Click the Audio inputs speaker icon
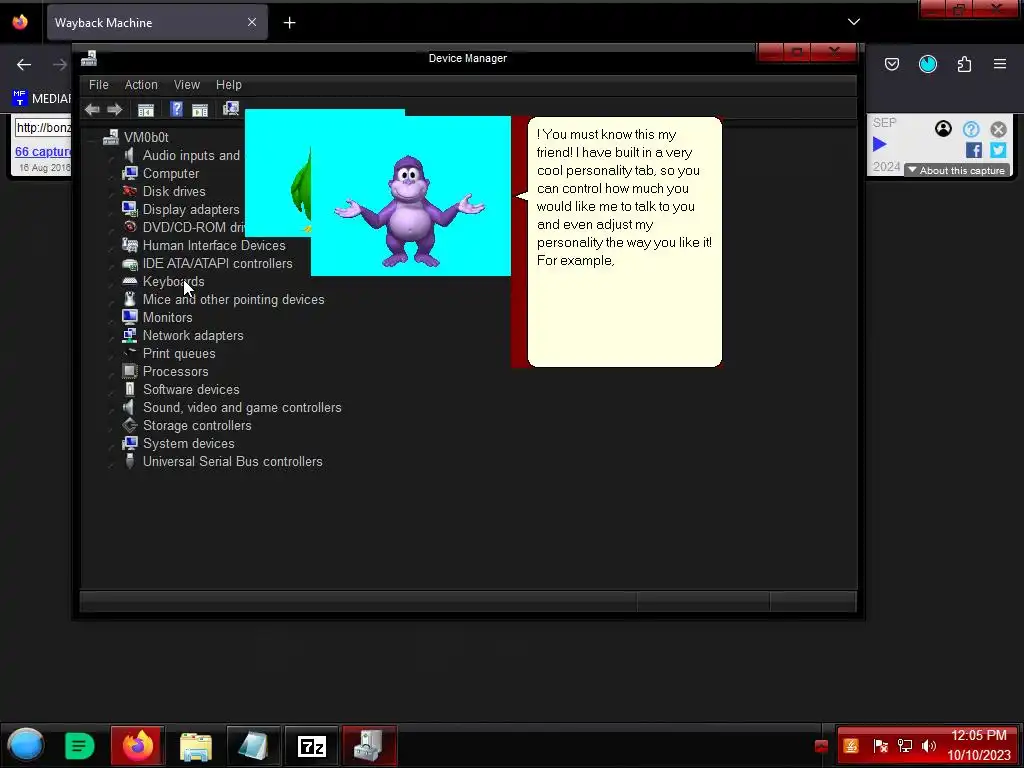The width and height of the screenshot is (1024, 768). click(129, 155)
